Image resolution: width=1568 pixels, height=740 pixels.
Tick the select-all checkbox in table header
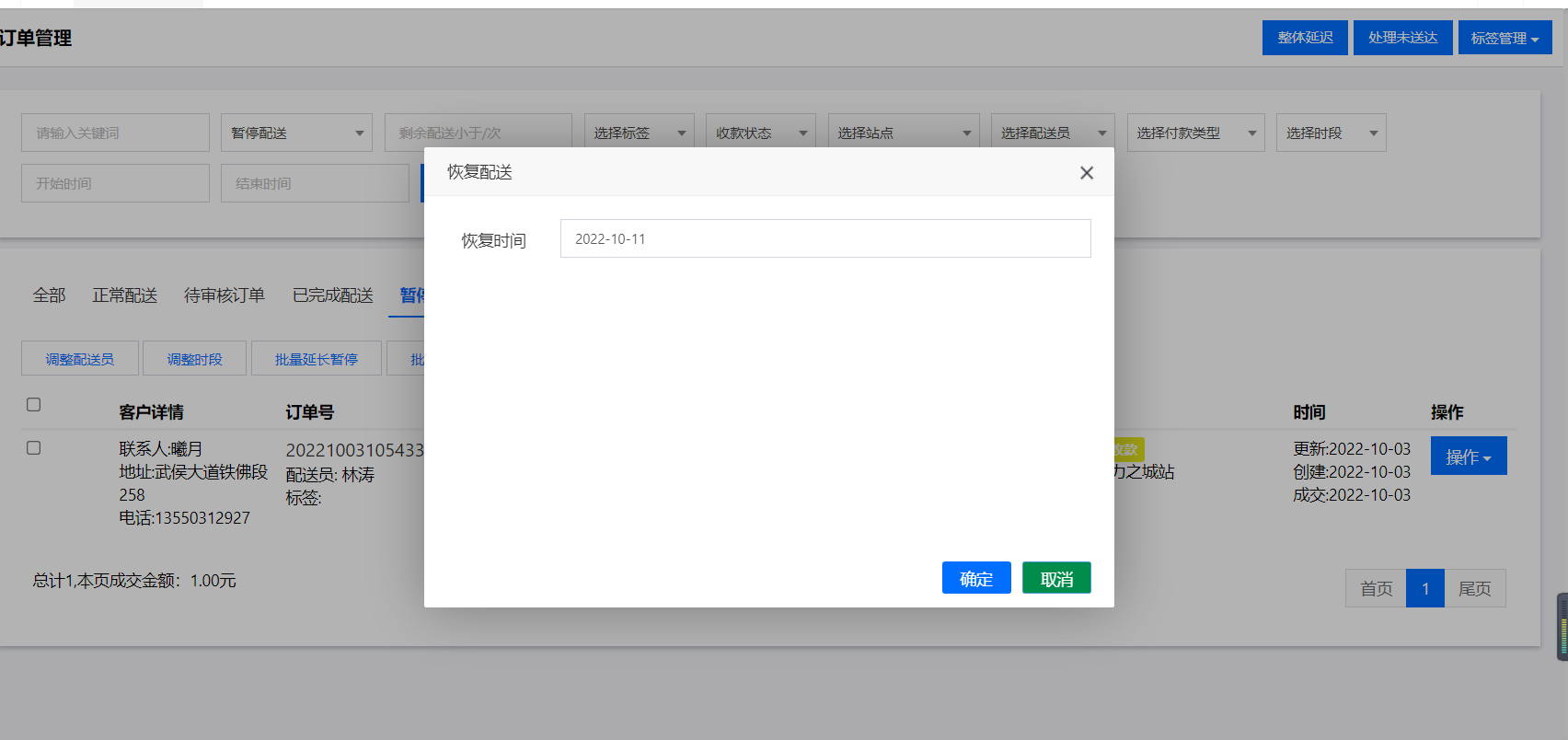(34, 405)
